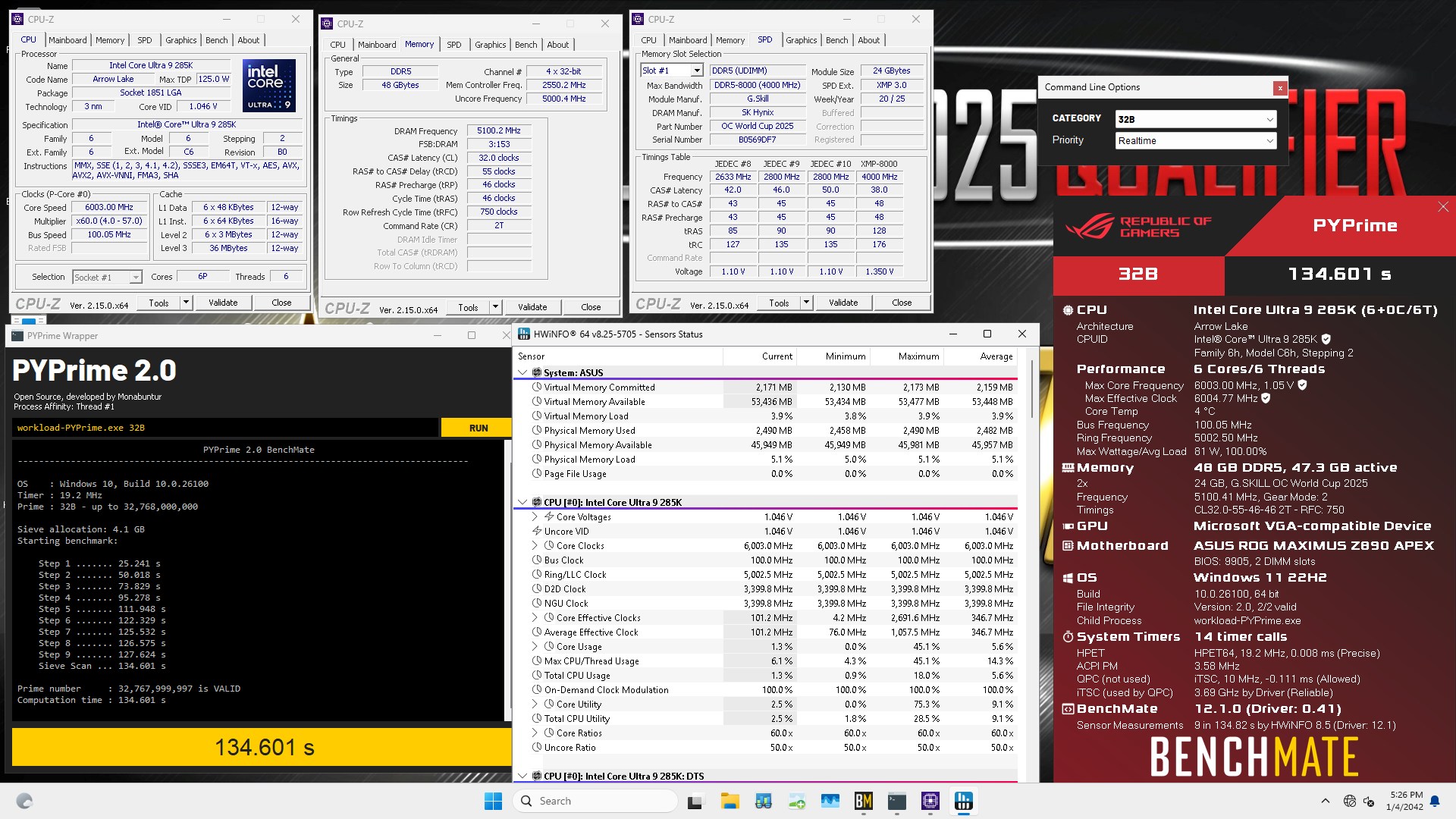
Task: Switch to Bench tab in first CPU-Z window
Action: [217, 40]
